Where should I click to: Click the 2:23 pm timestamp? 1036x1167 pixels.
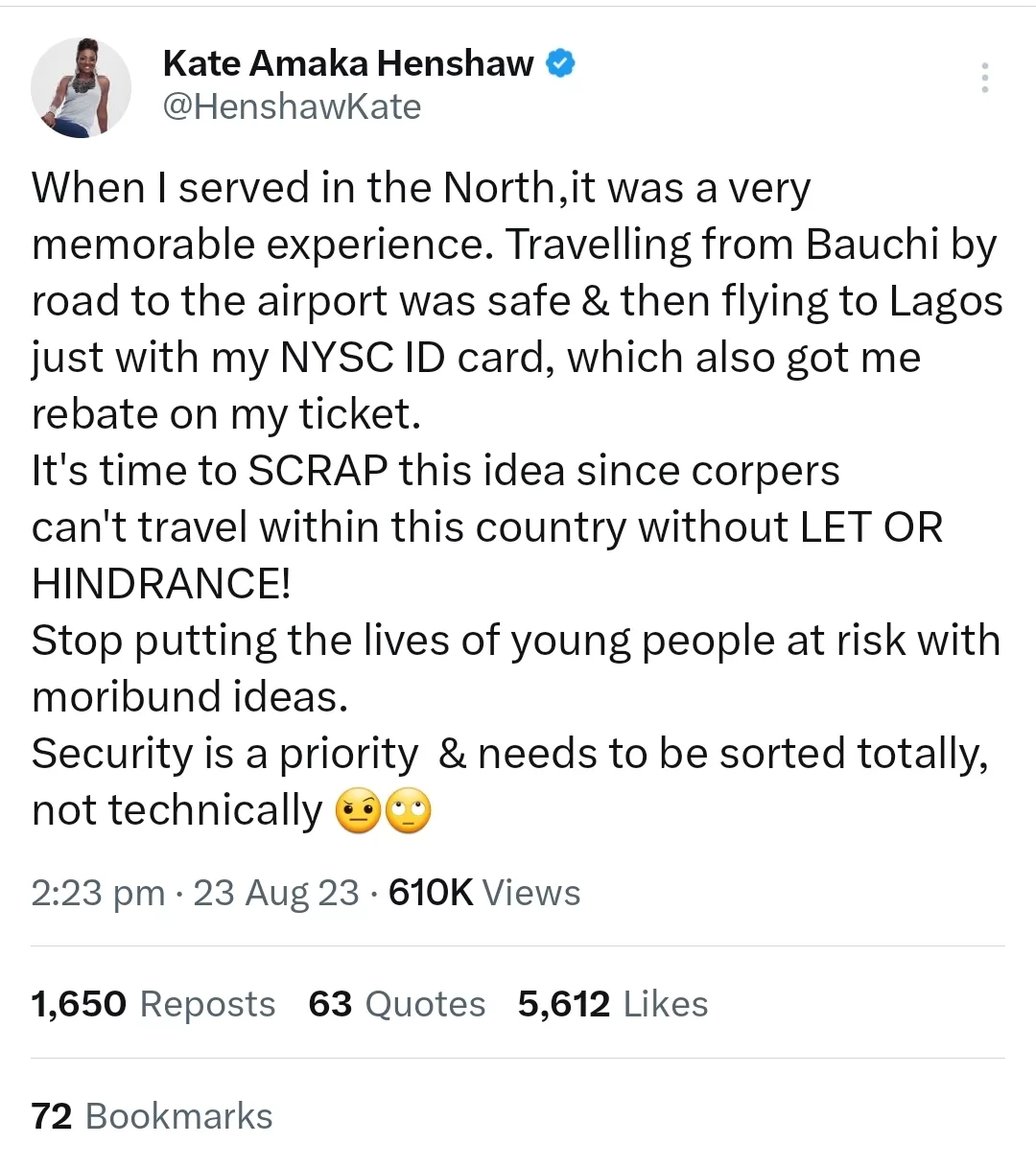[98, 893]
